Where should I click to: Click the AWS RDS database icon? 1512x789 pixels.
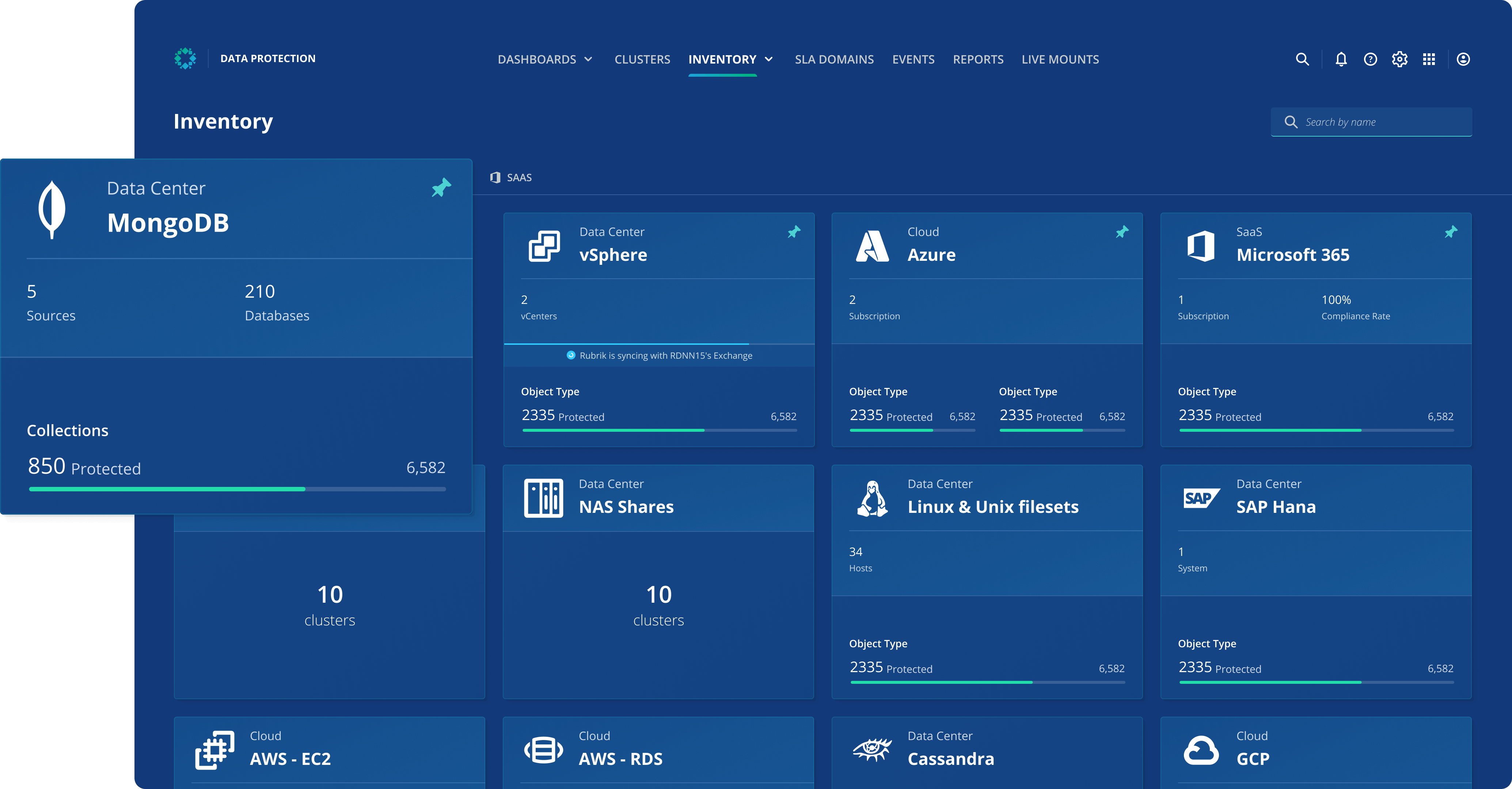[x=543, y=750]
